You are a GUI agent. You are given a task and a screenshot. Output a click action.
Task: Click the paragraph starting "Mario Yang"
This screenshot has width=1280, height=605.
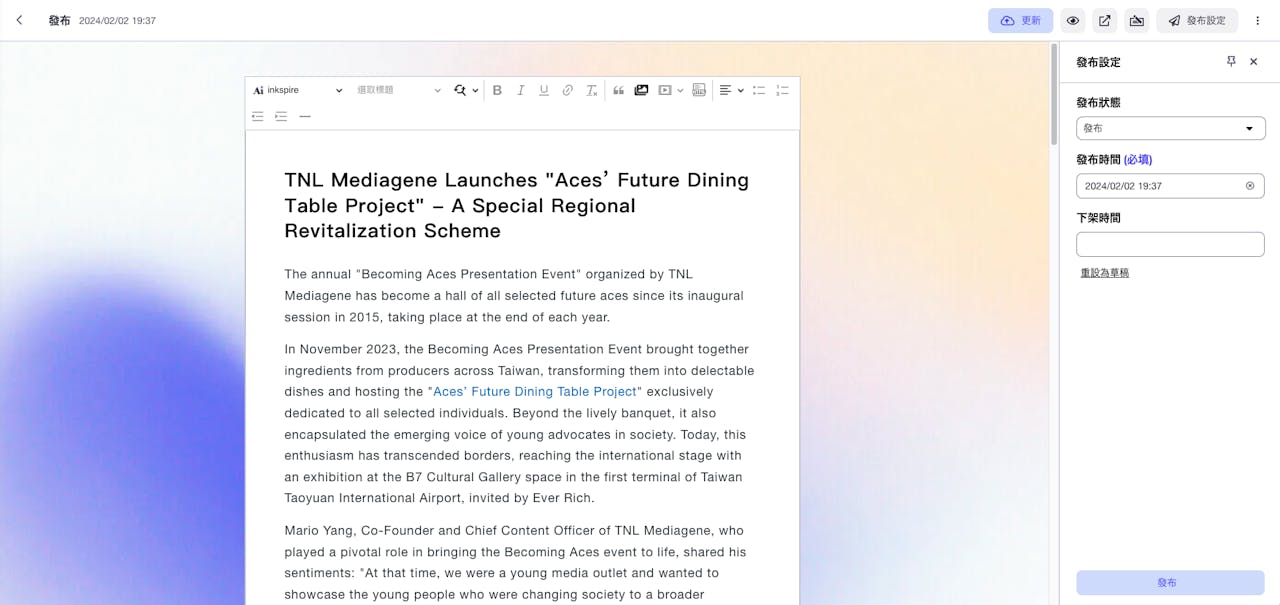pos(515,562)
